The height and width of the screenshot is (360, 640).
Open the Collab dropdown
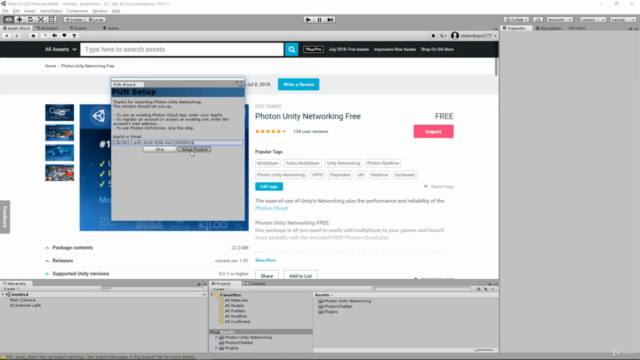pos(516,20)
